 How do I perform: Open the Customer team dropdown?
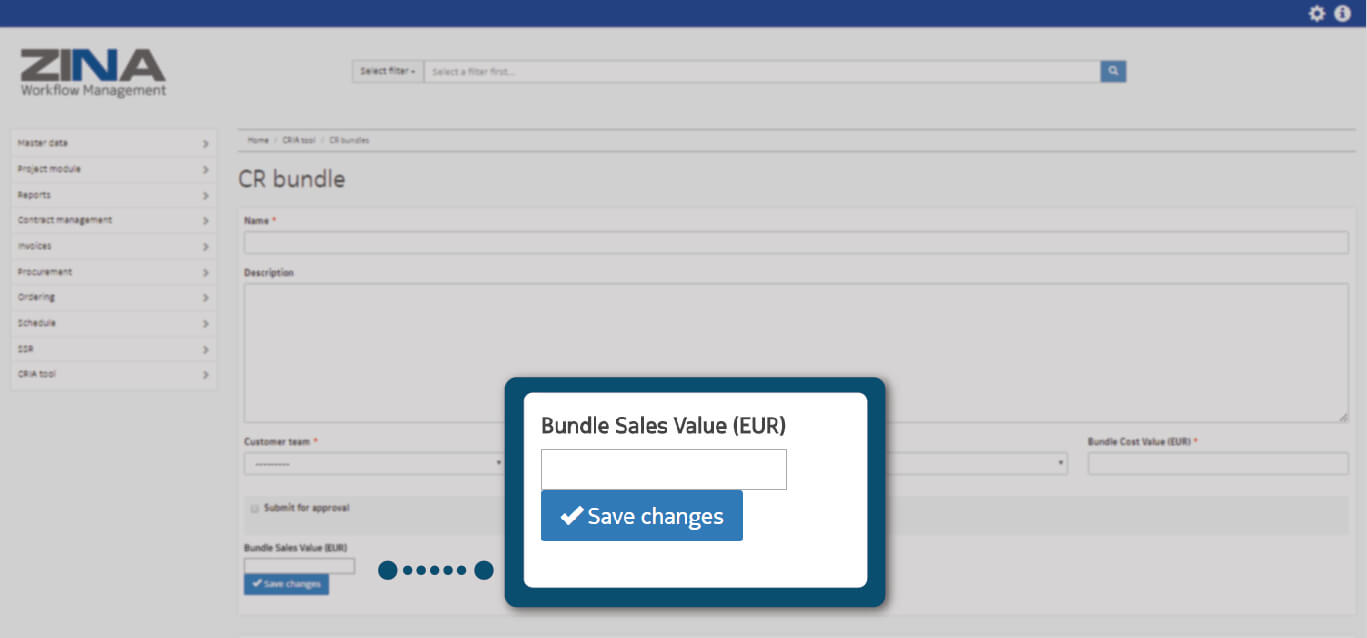point(374,464)
